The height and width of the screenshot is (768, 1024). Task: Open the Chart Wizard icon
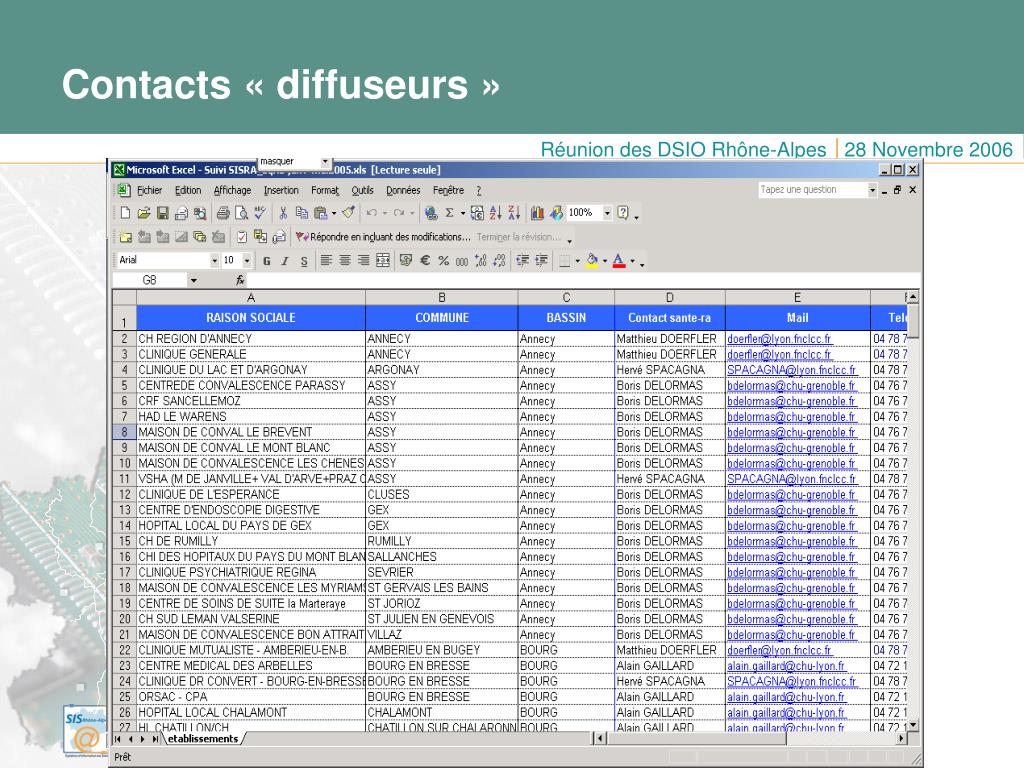point(537,213)
